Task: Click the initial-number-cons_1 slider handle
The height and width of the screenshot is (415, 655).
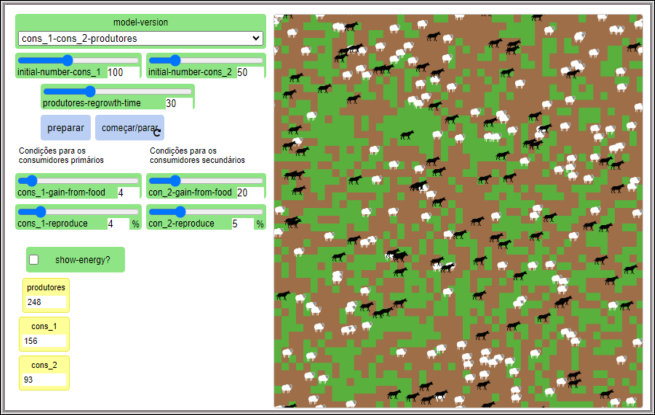Action: tap(68, 61)
